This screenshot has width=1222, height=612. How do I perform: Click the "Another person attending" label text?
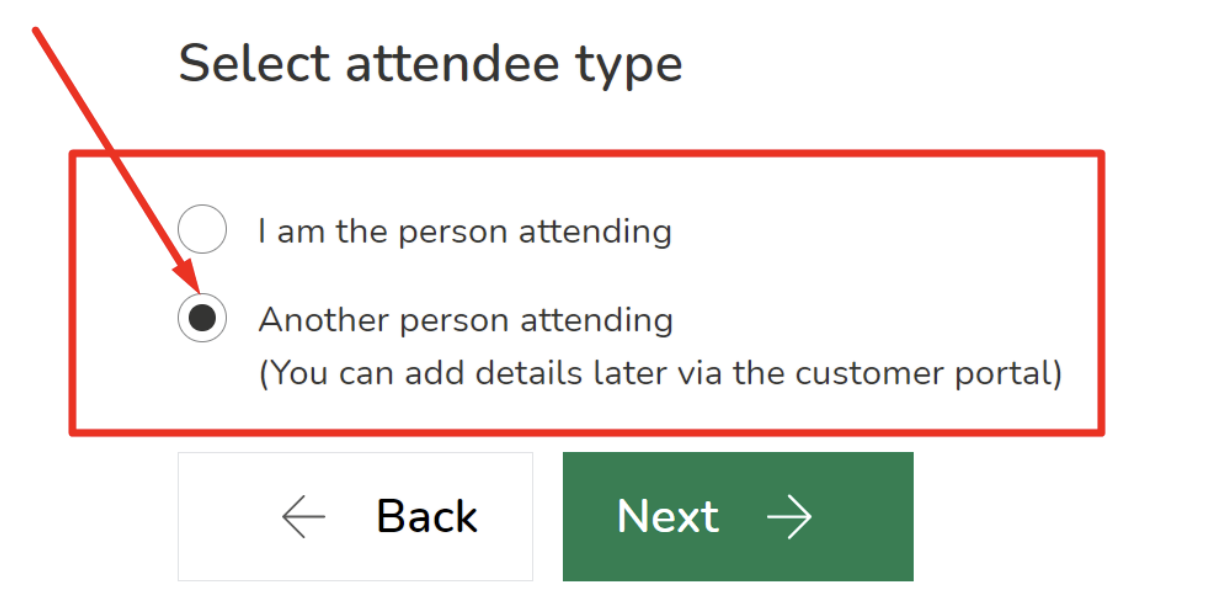coord(466,320)
